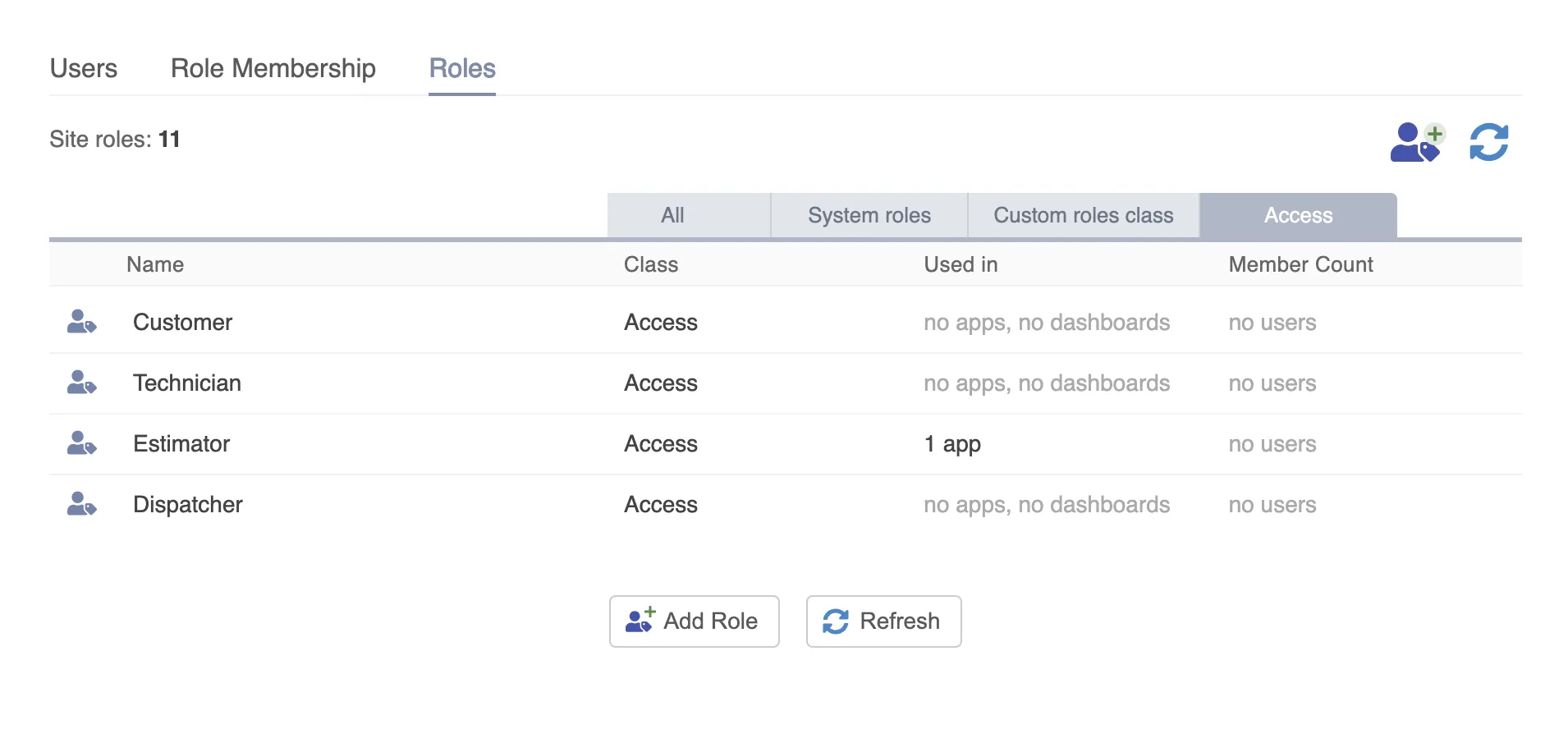Sort by the Name column header

(155, 264)
